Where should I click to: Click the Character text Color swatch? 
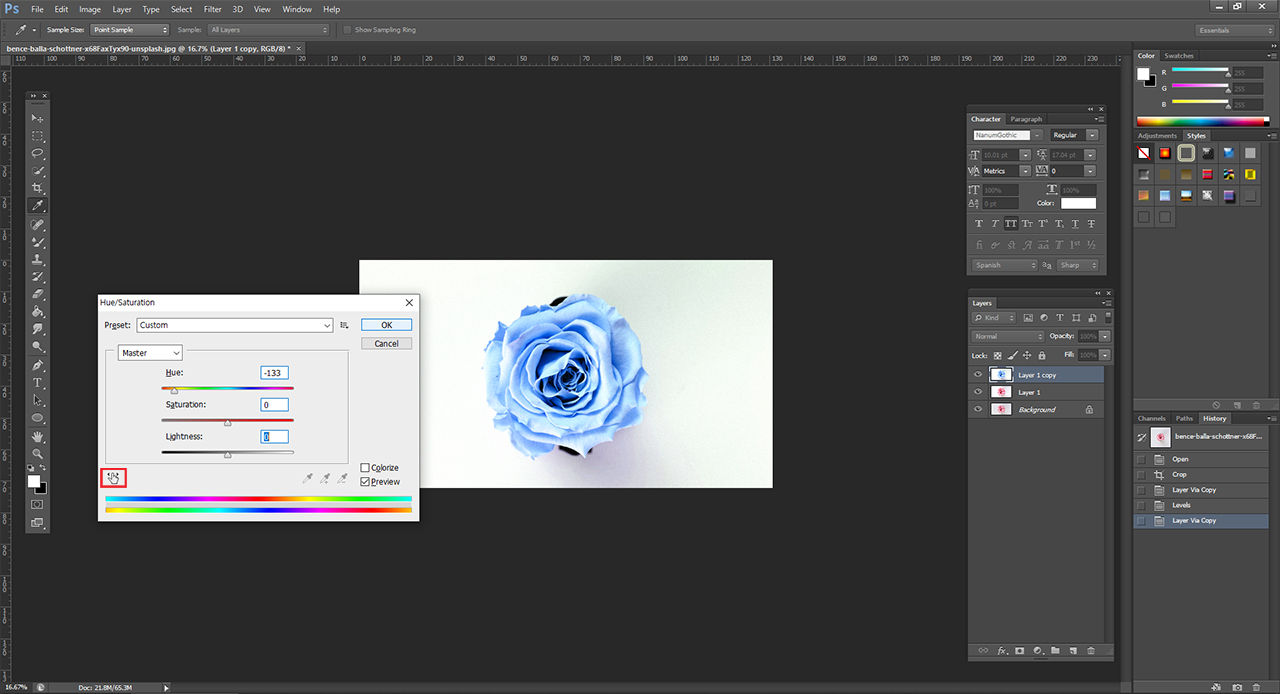coord(1078,203)
